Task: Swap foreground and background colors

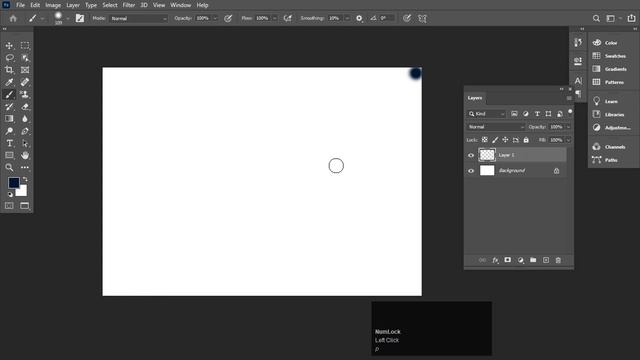Action: pyautogui.click(x=25, y=179)
